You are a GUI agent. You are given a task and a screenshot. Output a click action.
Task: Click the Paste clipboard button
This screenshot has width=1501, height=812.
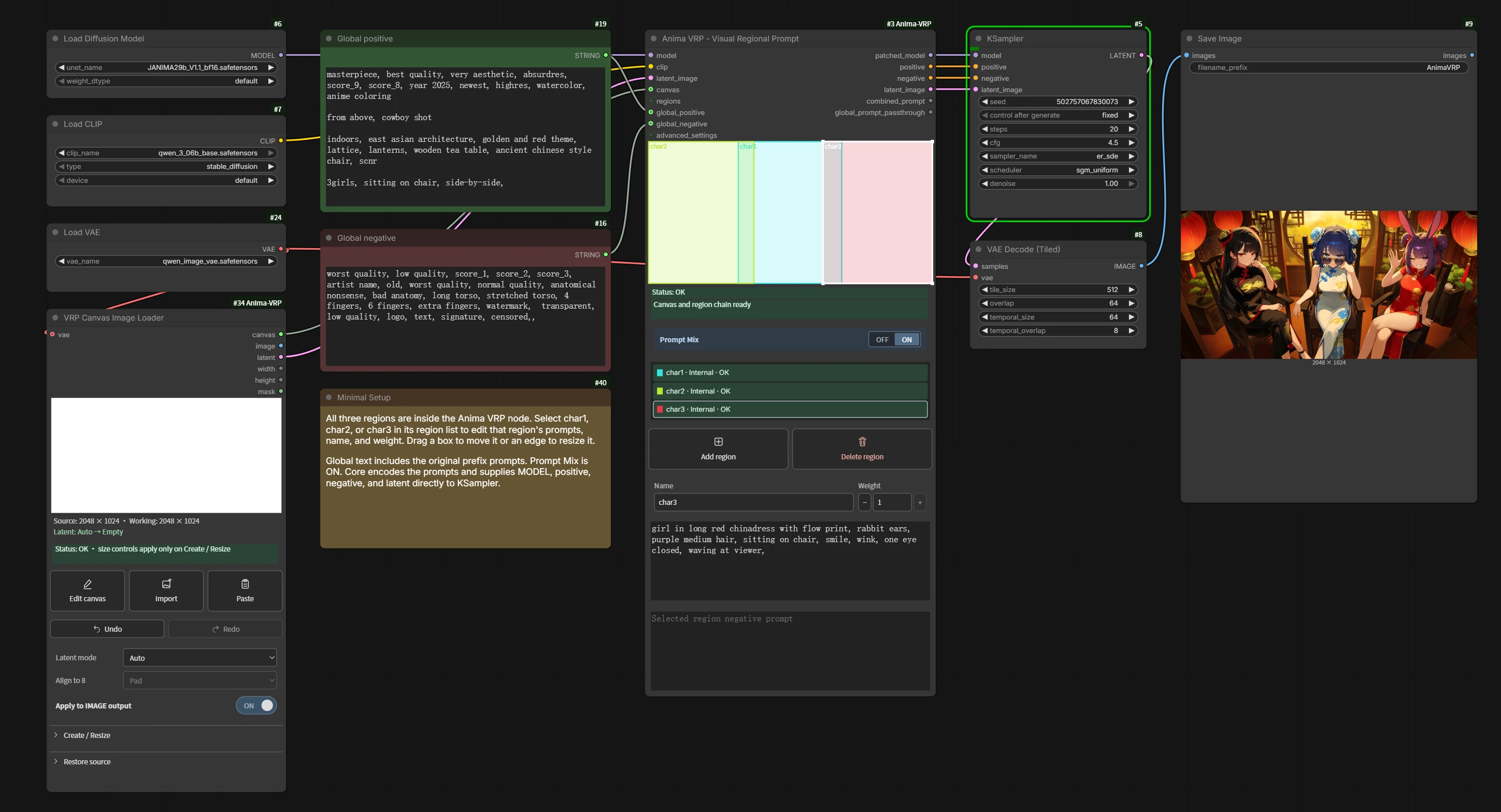tap(245, 591)
